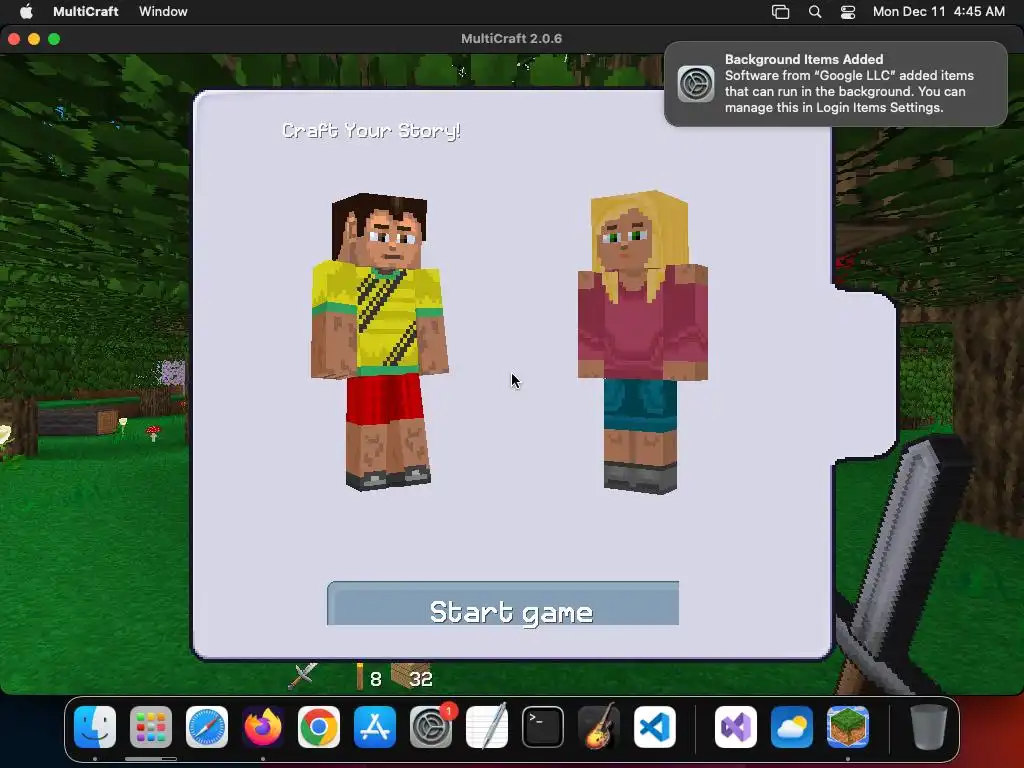Screen dimensions: 1024x768
Task: Open the Weather app from the Dock
Action: (792, 727)
